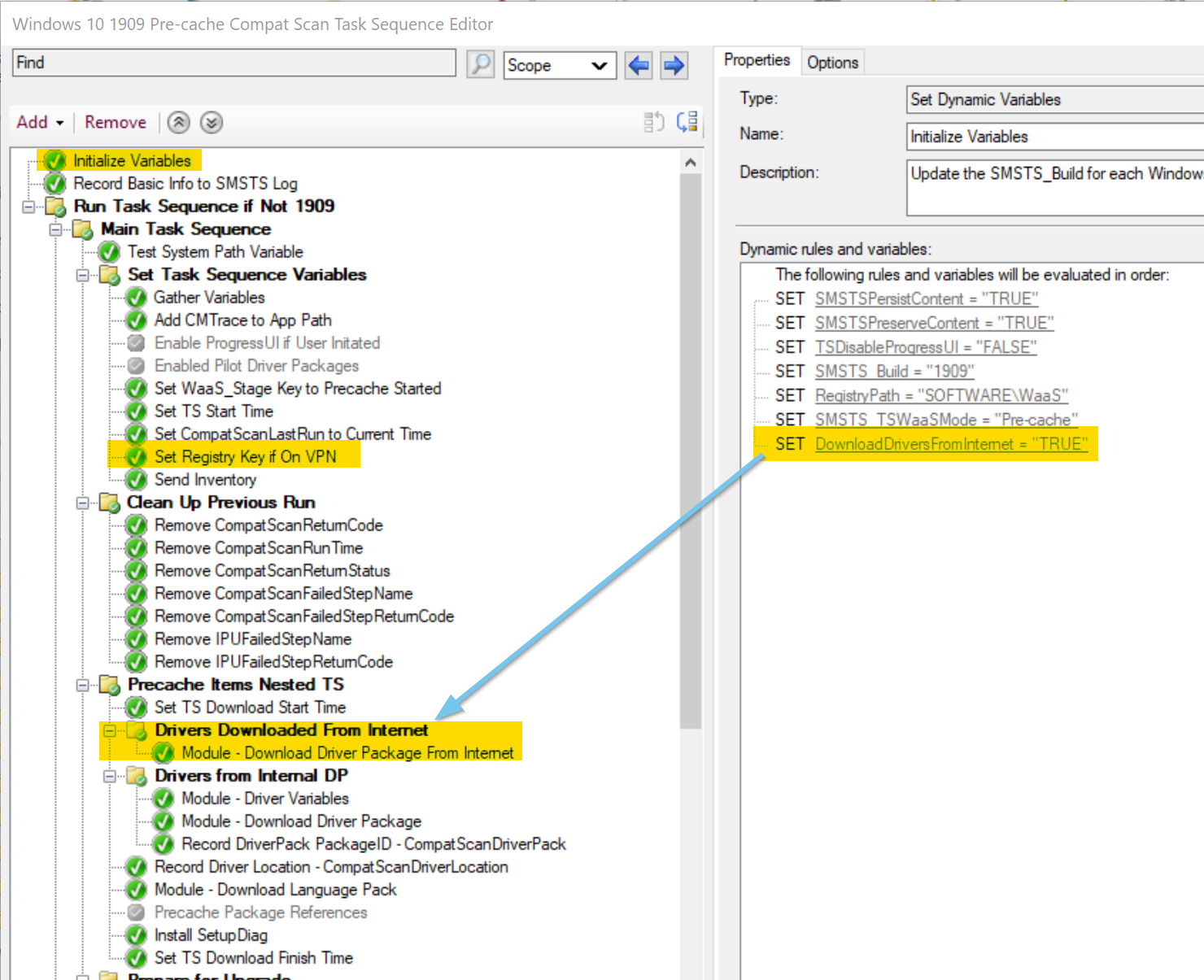
Task: Select the folder icon of Main Task Sequence group
Action: [x=81, y=229]
